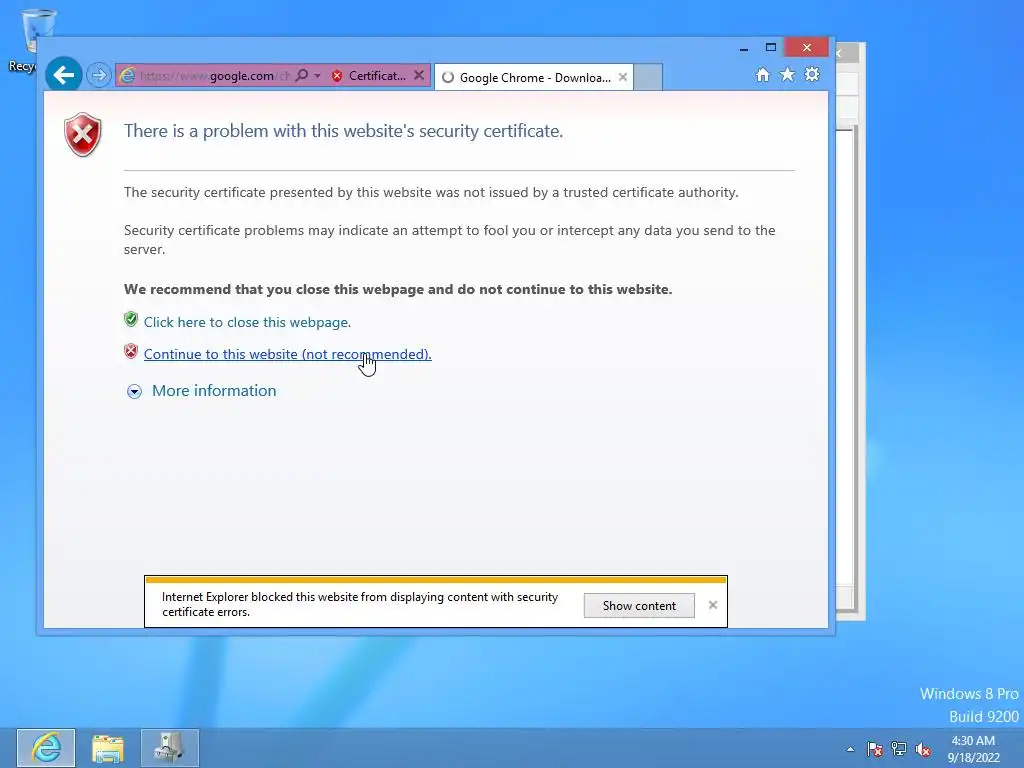
Task: Open Action Center flag icon
Action: click(874, 749)
